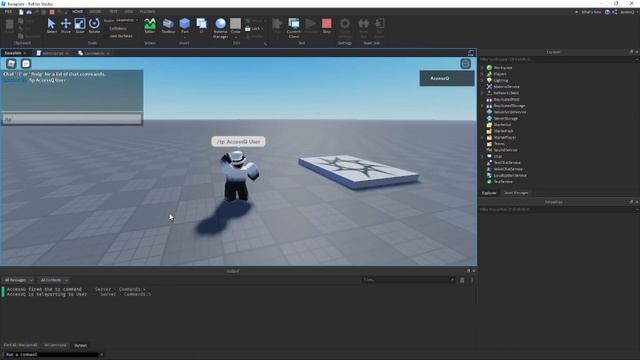Stop the playtest with the red Stop button

tap(327, 26)
